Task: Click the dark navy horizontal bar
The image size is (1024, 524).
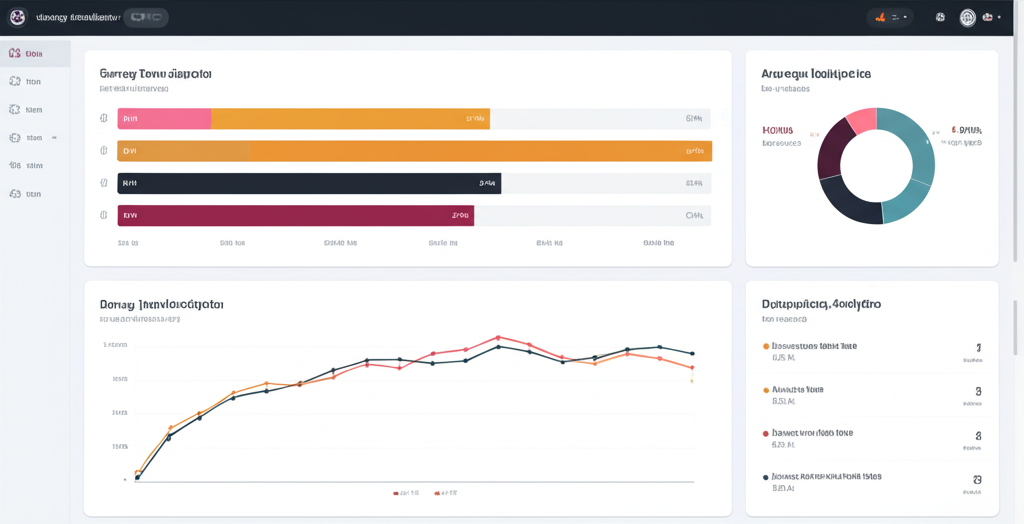Action: point(309,183)
